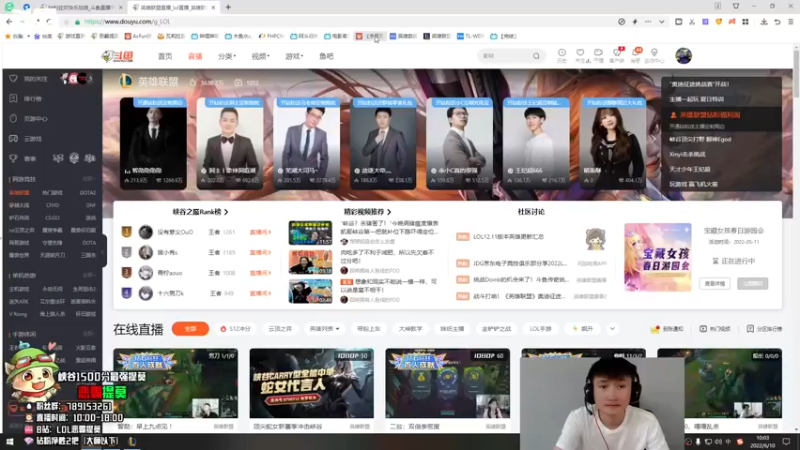
Task: Open the notifications icon with 44 badge
Action: click(636, 55)
